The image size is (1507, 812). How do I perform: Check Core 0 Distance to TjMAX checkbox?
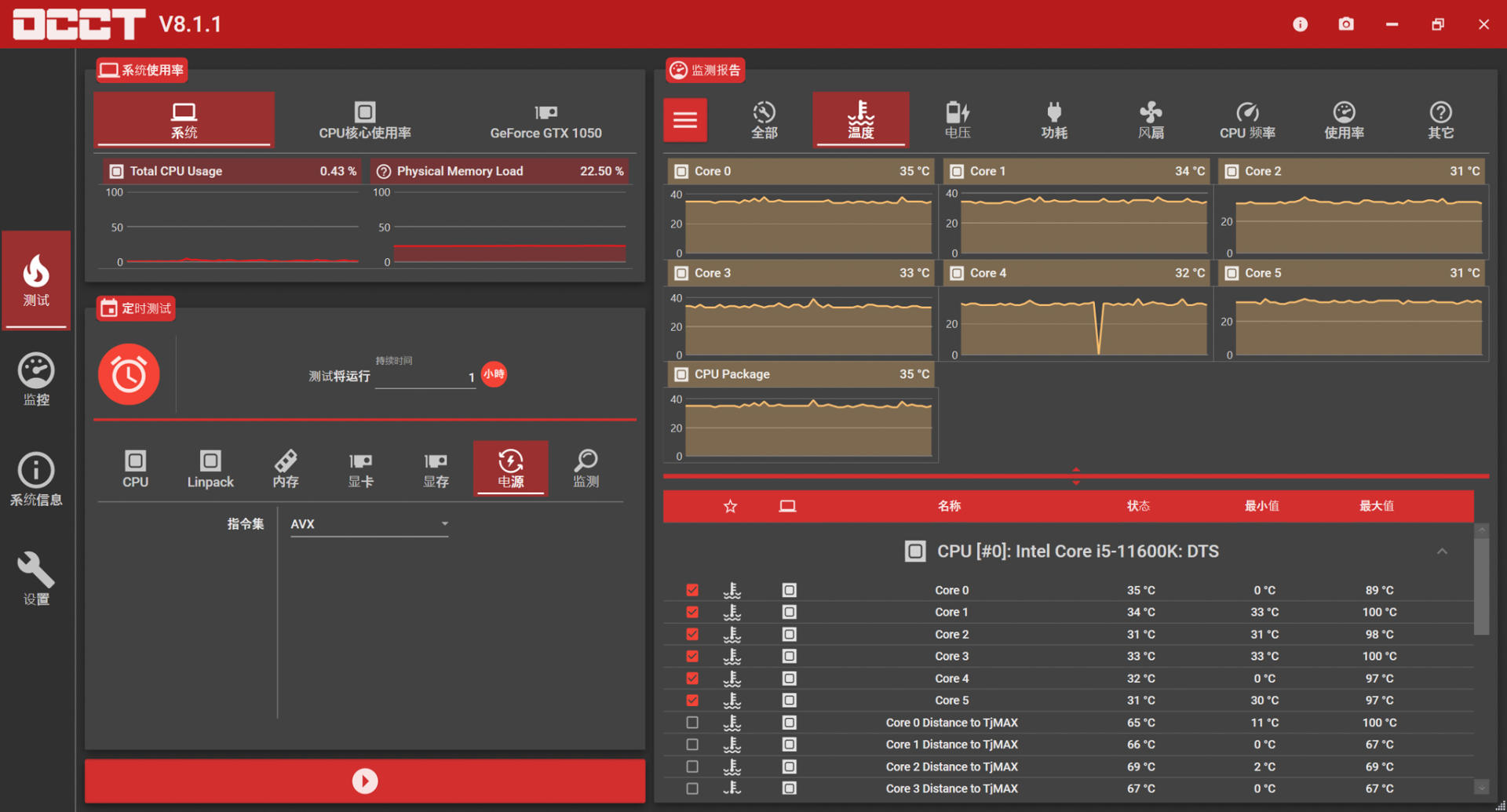[692, 723]
